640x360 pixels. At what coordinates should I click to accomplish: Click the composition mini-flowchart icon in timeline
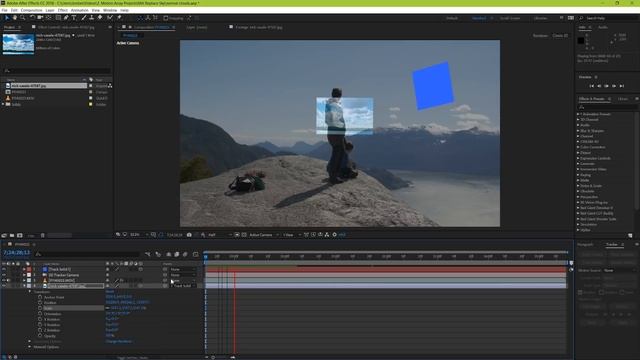[148, 254]
